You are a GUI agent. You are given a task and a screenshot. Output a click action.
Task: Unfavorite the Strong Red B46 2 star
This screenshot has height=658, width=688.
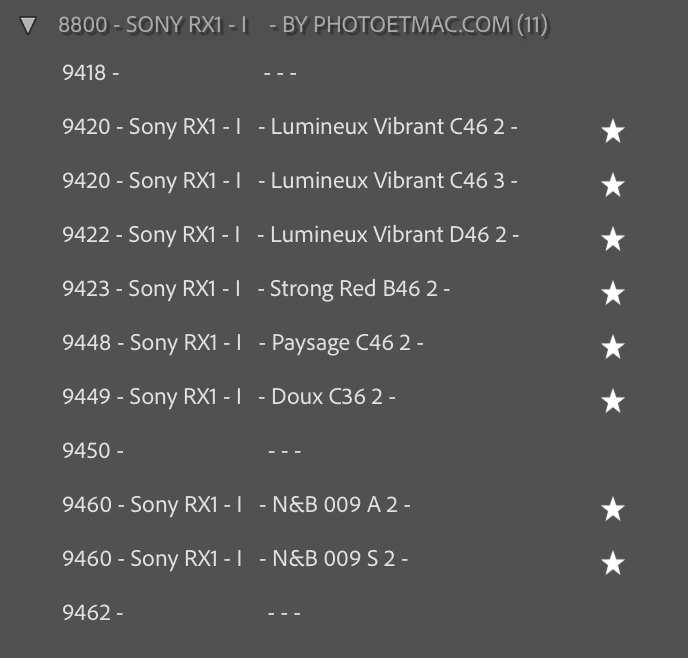coord(612,293)
